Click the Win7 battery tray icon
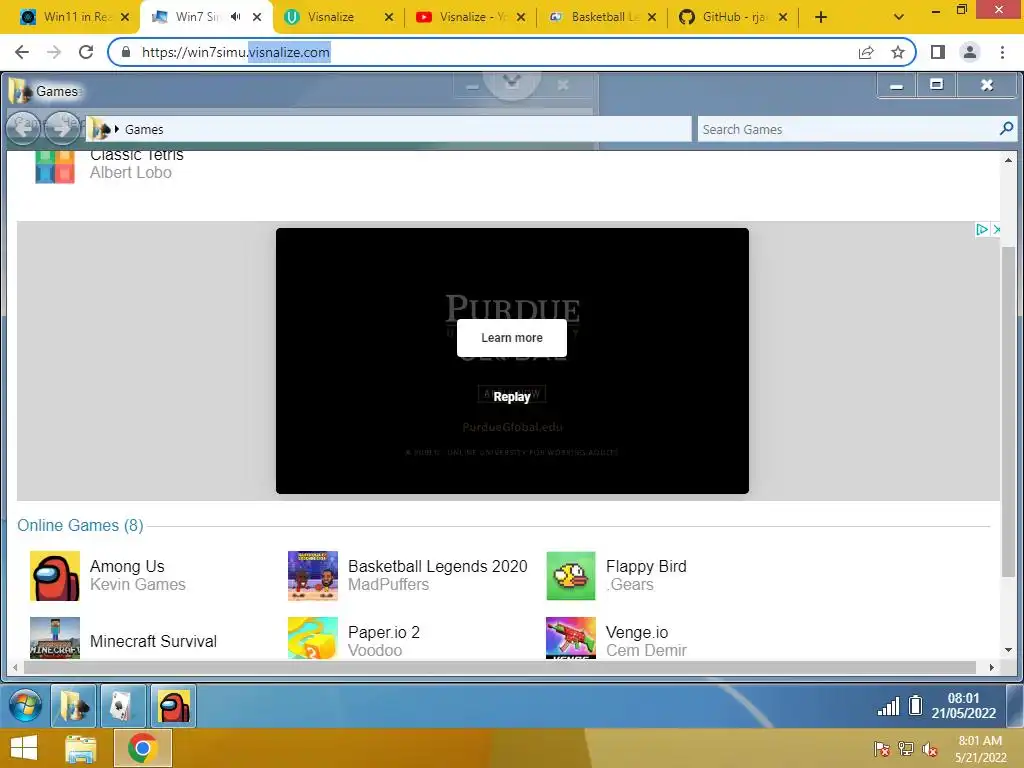This screenshot has width=1024, height=768. (x=916, y=705)
